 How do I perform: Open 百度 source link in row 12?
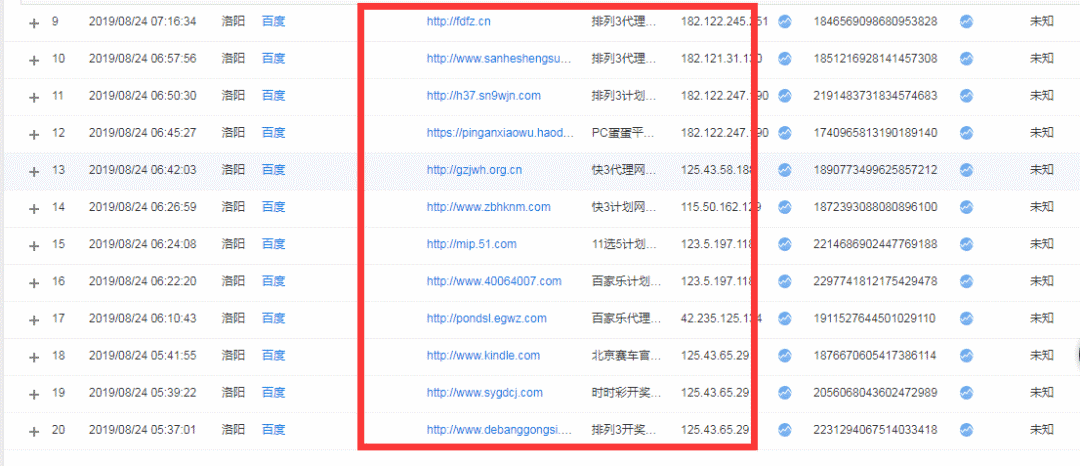click(273, 132)
